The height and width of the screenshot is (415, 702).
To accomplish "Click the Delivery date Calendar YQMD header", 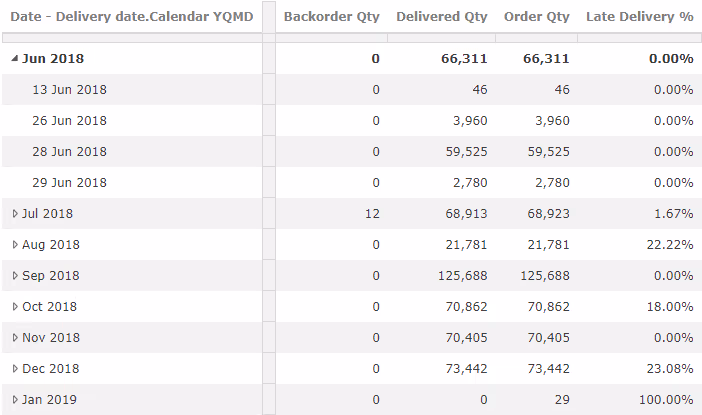I will (x=131, y=17).
